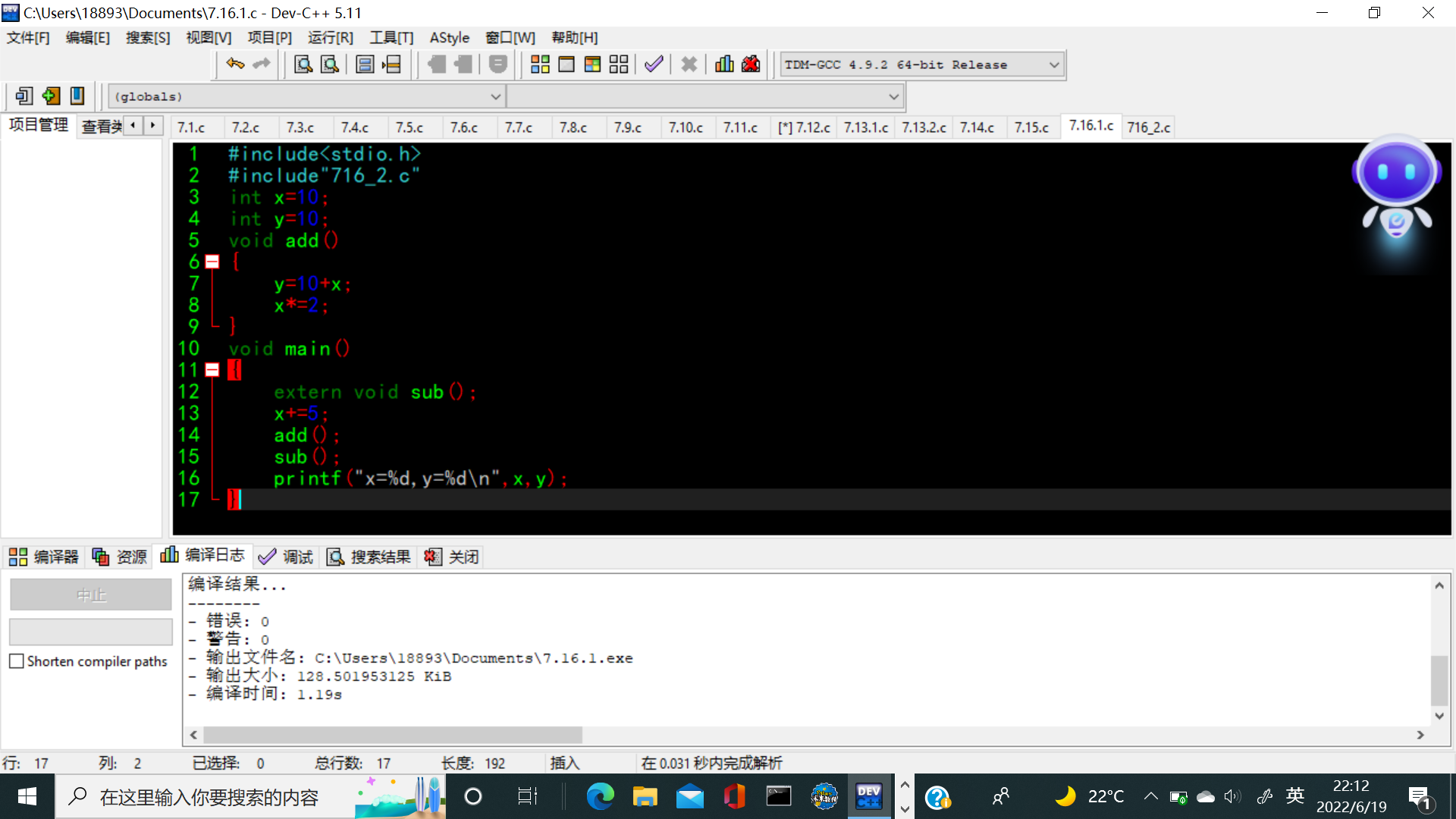Open the 编译器 bottom tab

(x=44, y=557)
